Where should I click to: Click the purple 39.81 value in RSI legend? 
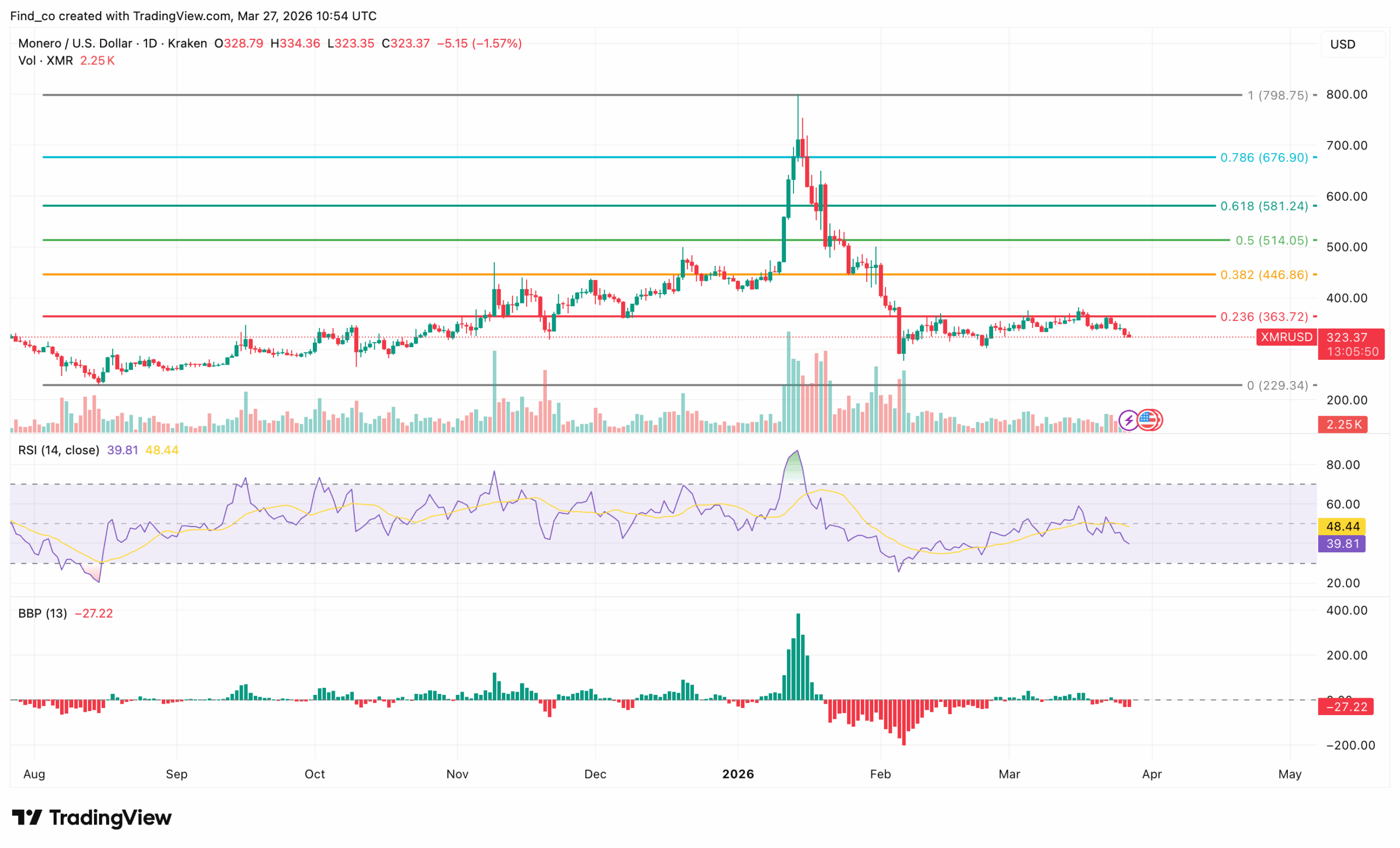click(x=122, y=451)
